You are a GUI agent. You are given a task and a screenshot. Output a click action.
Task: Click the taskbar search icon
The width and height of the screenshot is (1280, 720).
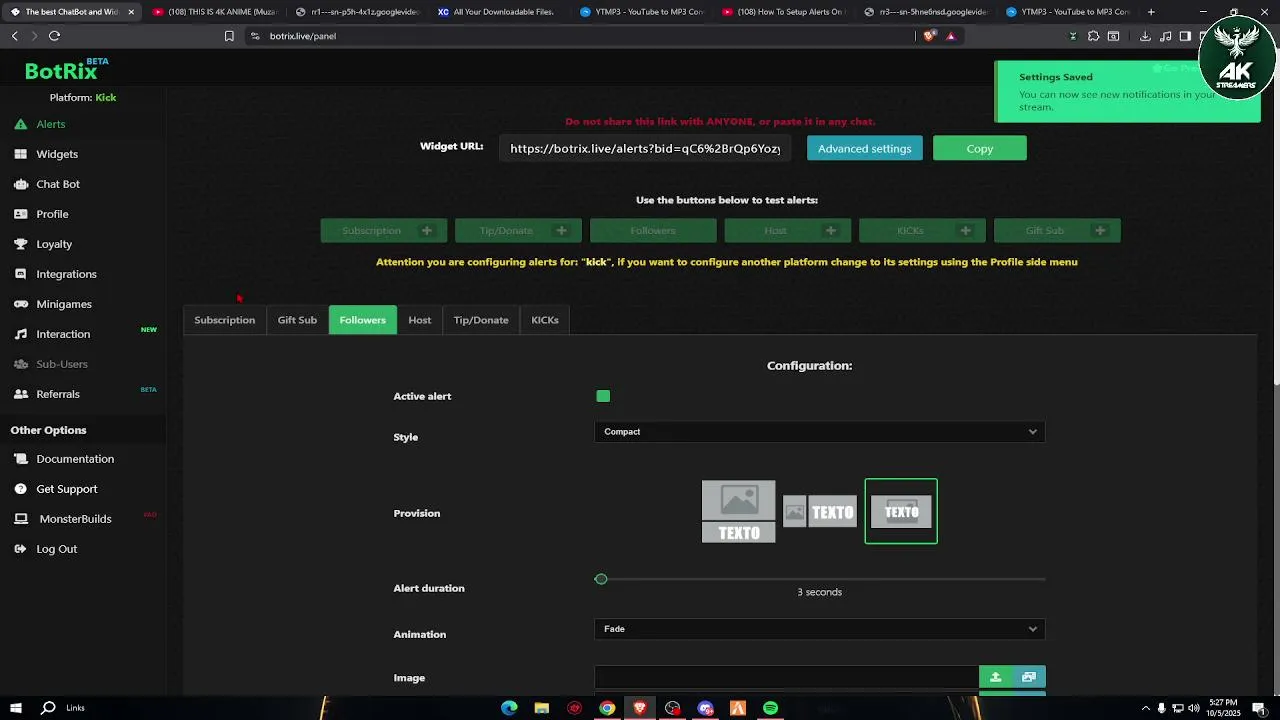pyautogui.click(x=48, y=708)
